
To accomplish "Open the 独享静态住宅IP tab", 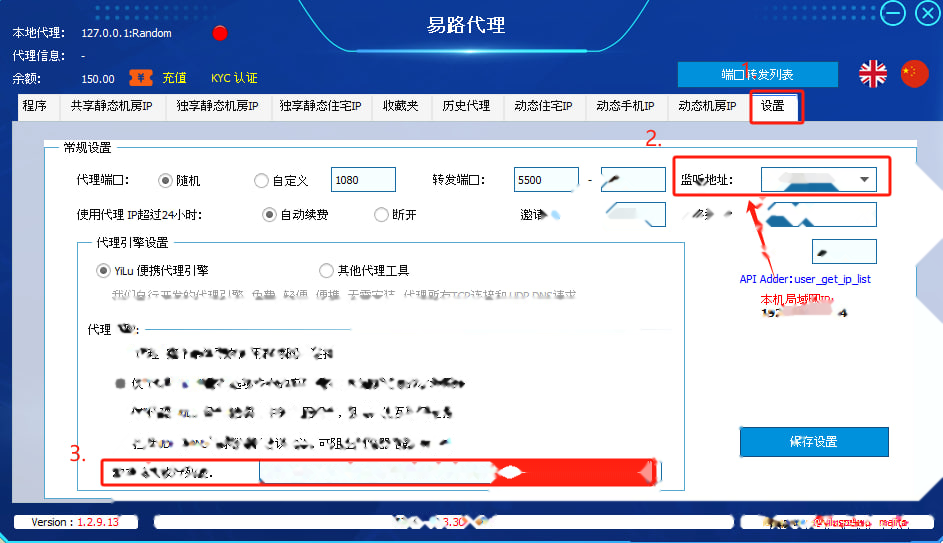I will [x=321, y=106].
